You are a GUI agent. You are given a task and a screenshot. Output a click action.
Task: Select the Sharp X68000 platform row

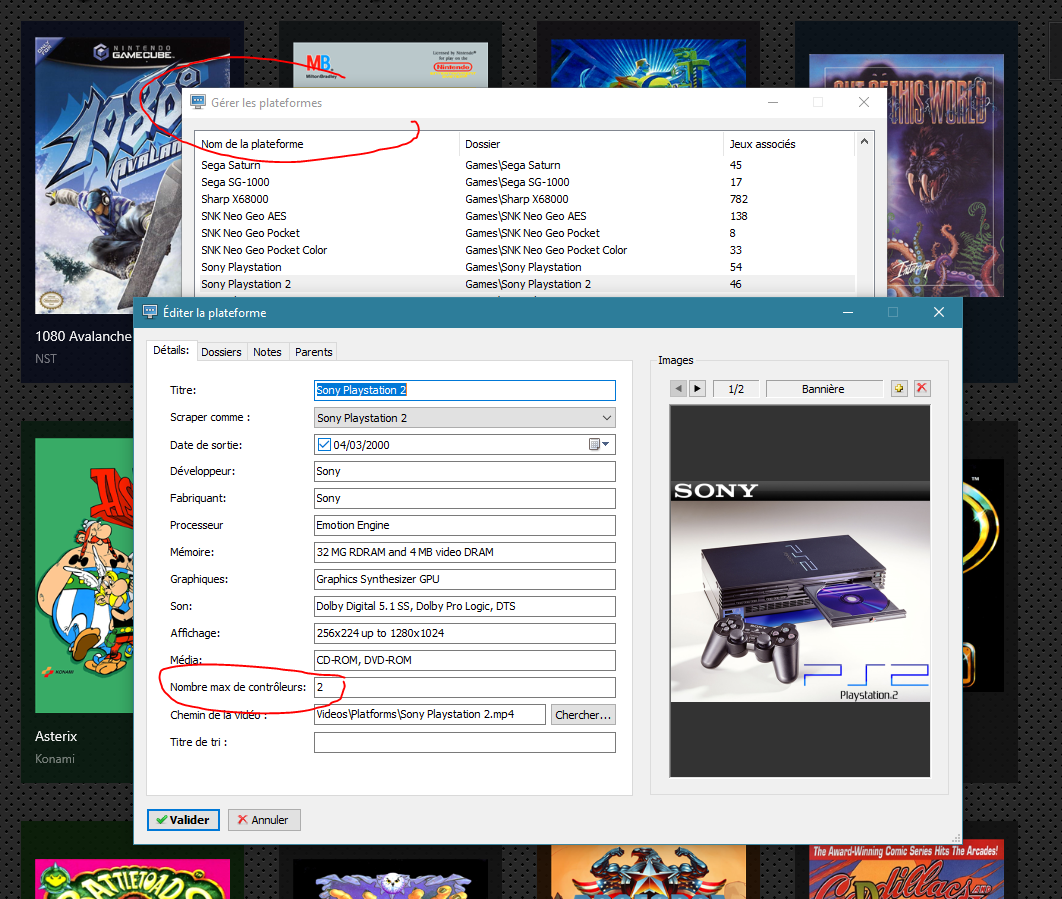pos(525,199)
